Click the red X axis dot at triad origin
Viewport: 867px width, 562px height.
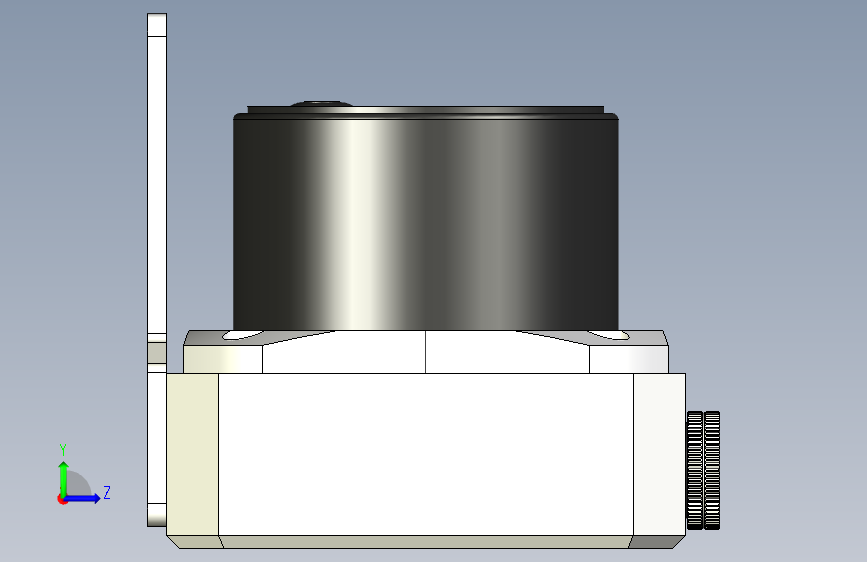[x=62, y=499]
